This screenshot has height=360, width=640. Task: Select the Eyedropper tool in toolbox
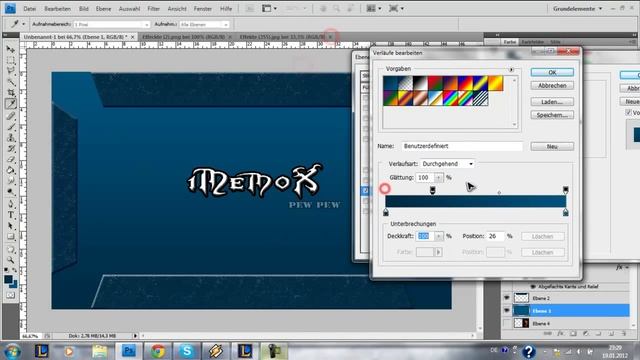click(x=11, y=104)
